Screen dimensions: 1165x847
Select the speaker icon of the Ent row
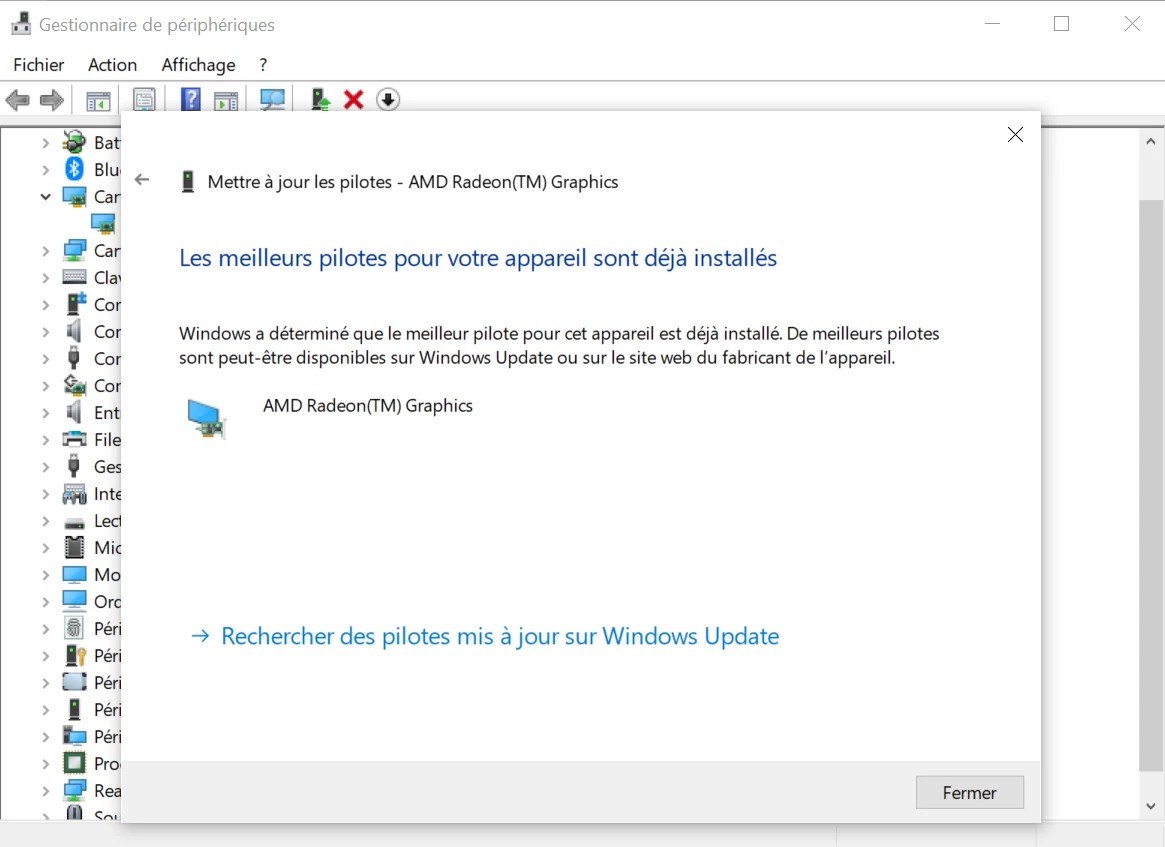click(x=74, y=412)
